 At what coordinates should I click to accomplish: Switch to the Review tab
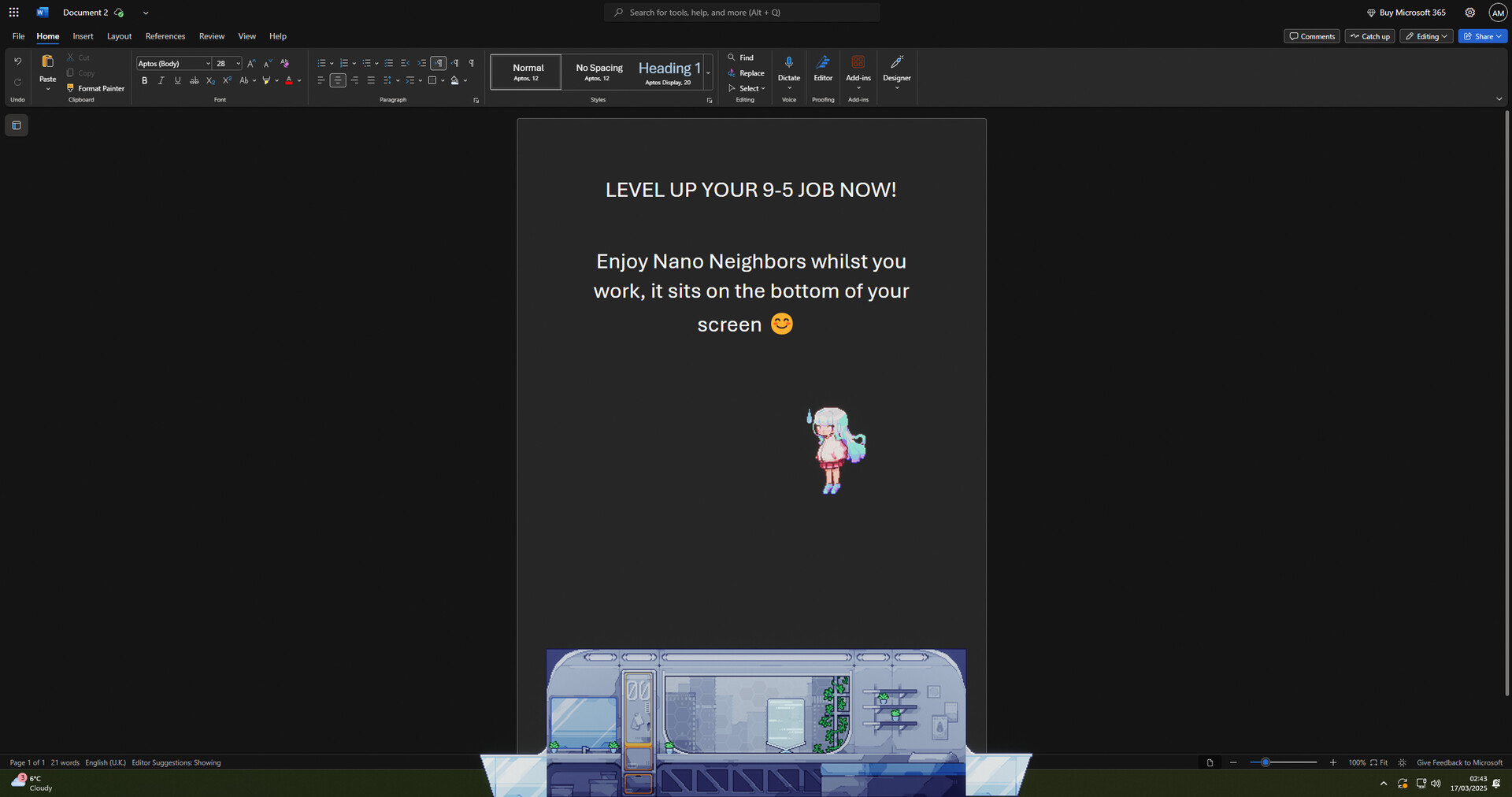pos(212,36)
